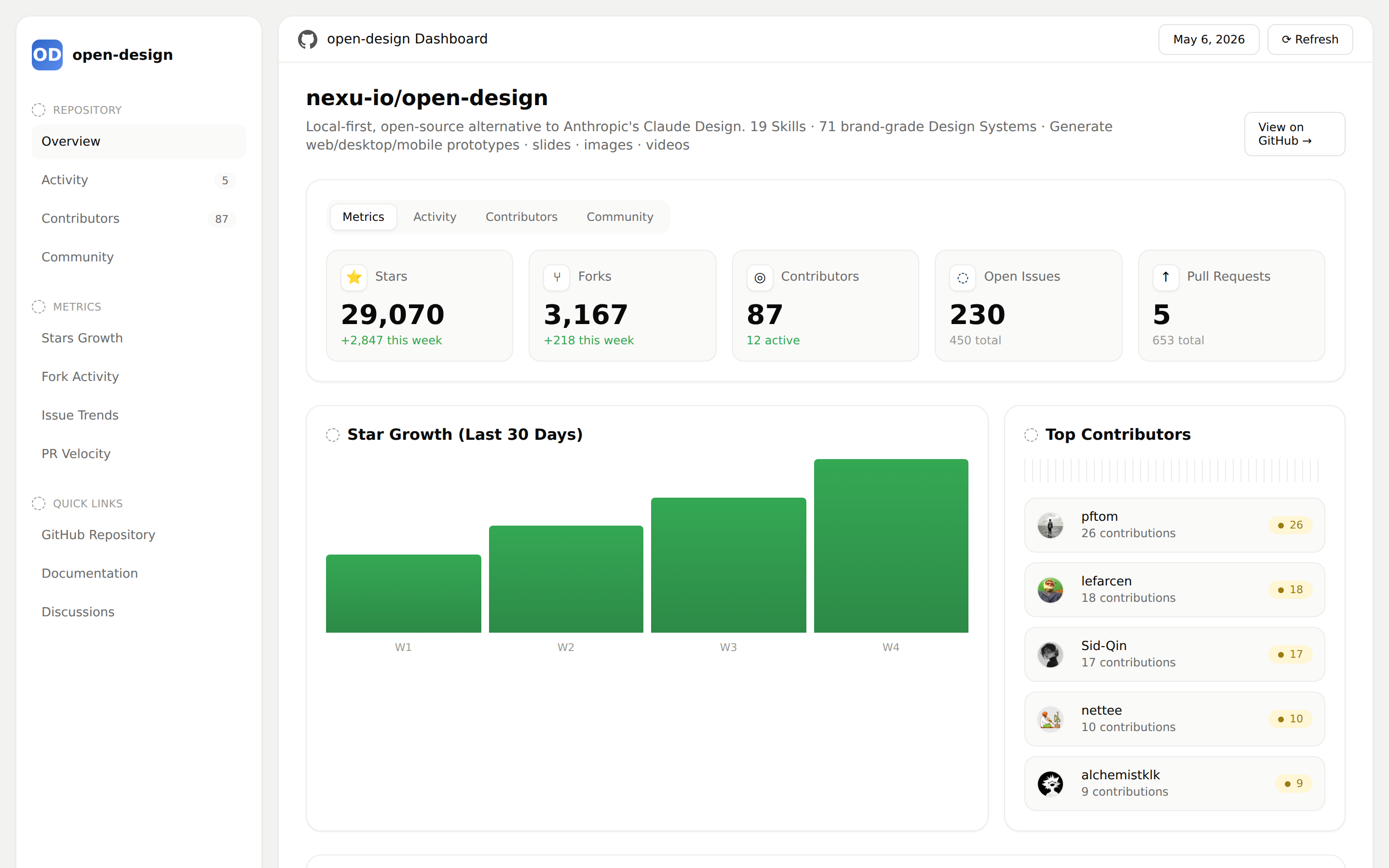Image resolution: width=1389 pixels, height=868 pixels.
Task: Open the Discussions quick link
Action: [x=139, y=612]
